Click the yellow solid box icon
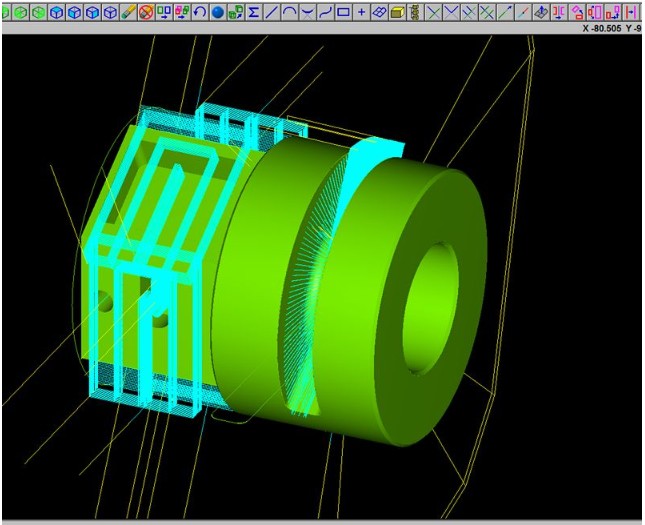The image size is (645, 525). coord(396,12)
